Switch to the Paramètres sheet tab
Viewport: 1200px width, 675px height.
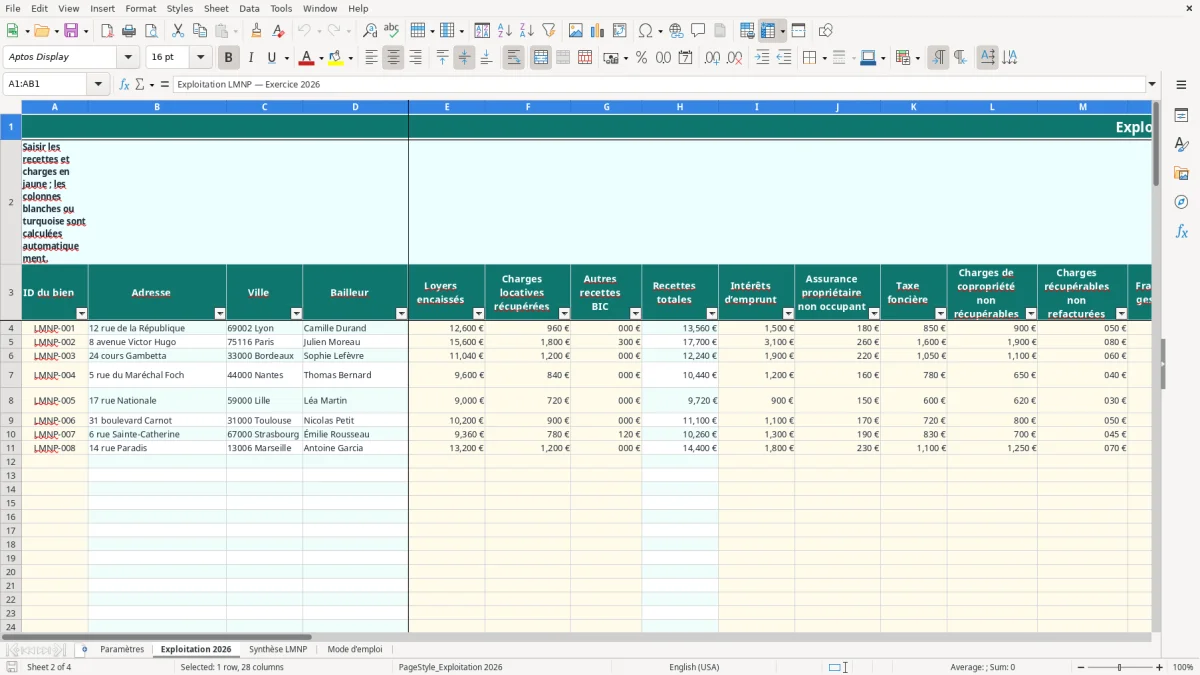(x=122, y=650)
